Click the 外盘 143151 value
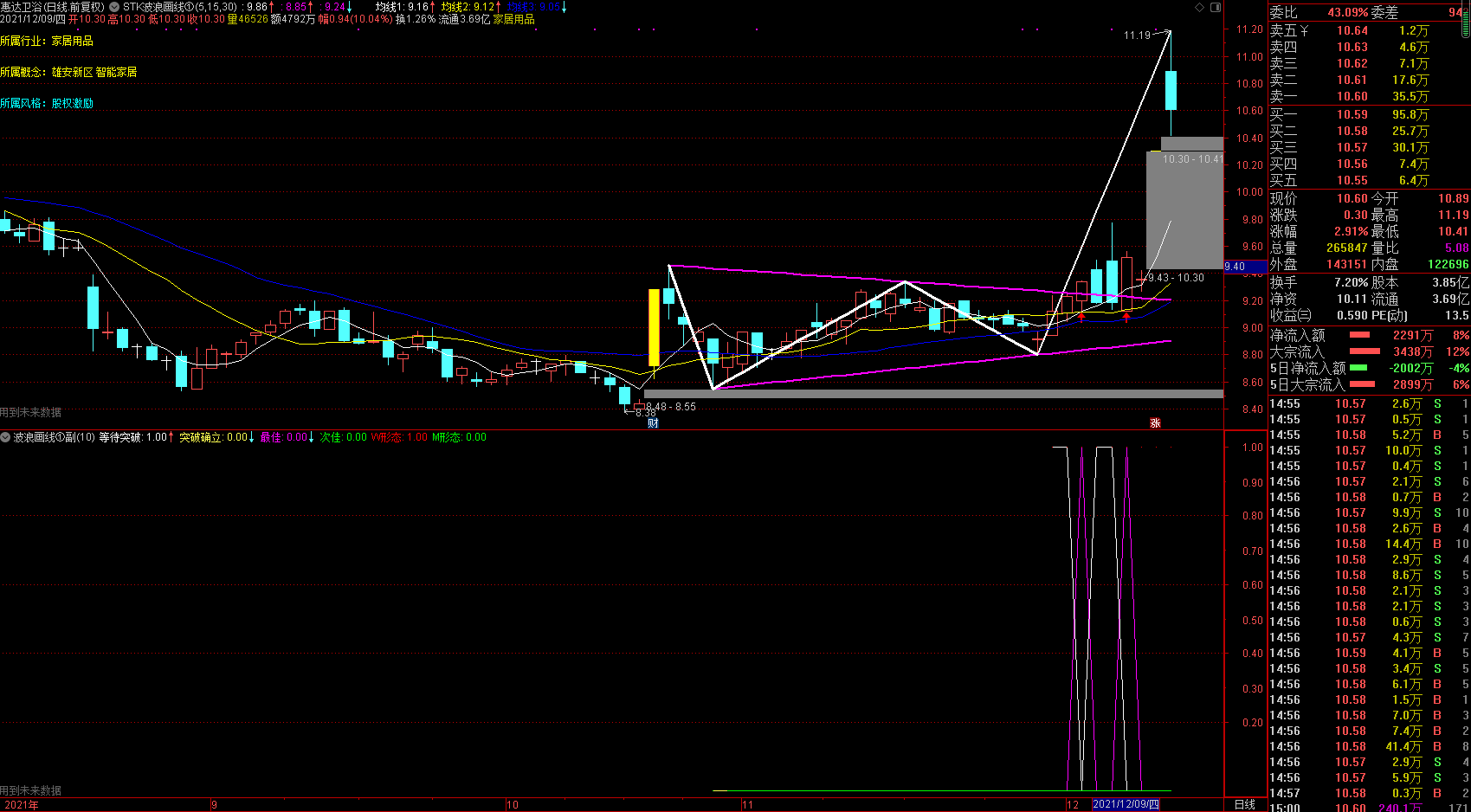This screenshot has width=1471, height=812. pyautogui.click(x=1347, y=265)
